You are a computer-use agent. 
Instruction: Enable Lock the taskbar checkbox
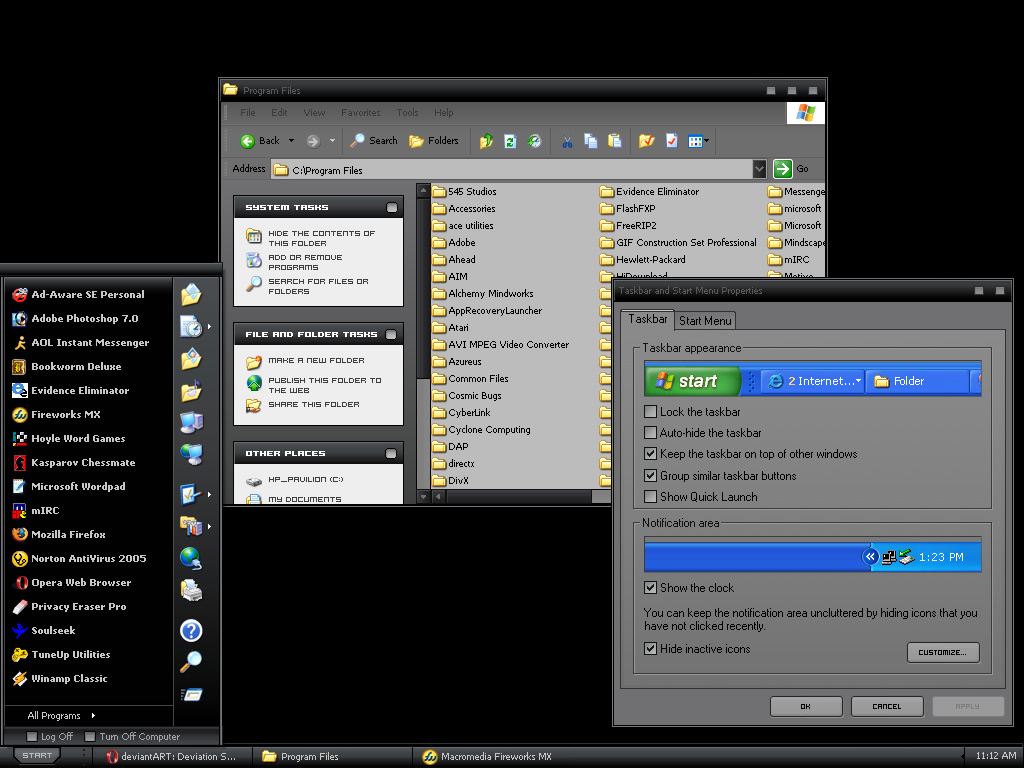click(651, 412)
